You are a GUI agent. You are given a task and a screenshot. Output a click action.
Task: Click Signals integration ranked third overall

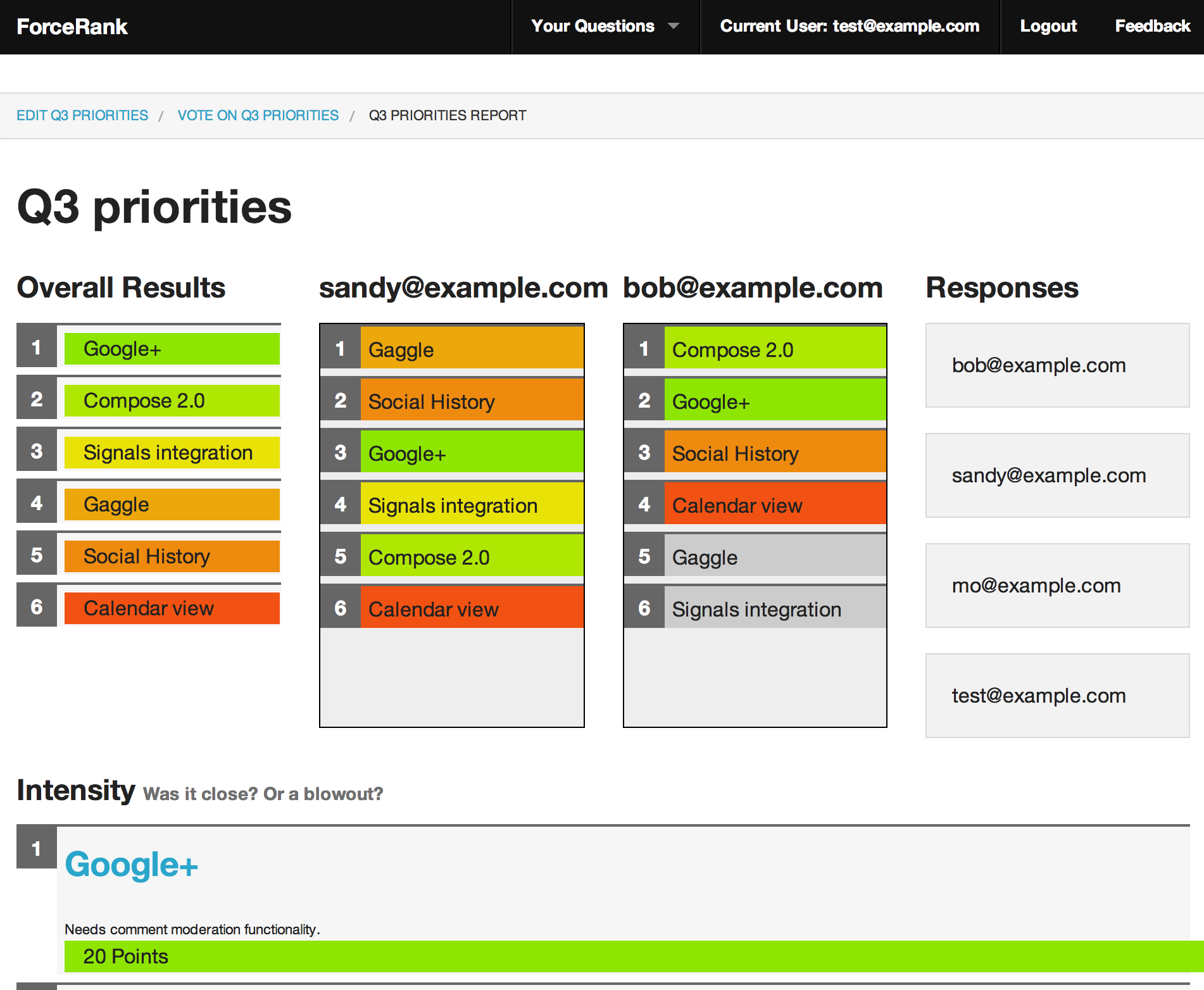pyautogui.click(x=172, y=452)
